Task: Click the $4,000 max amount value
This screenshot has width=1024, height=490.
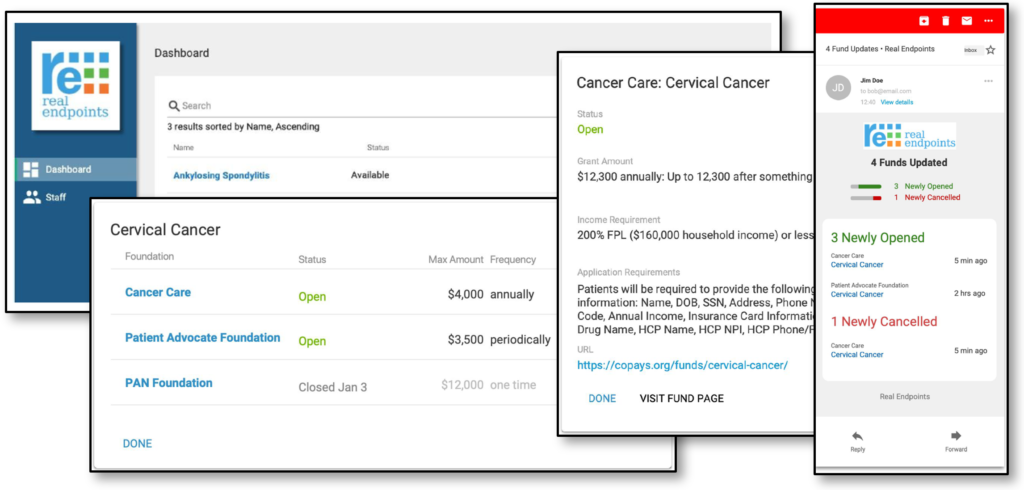Action: (x=466, y=295)
